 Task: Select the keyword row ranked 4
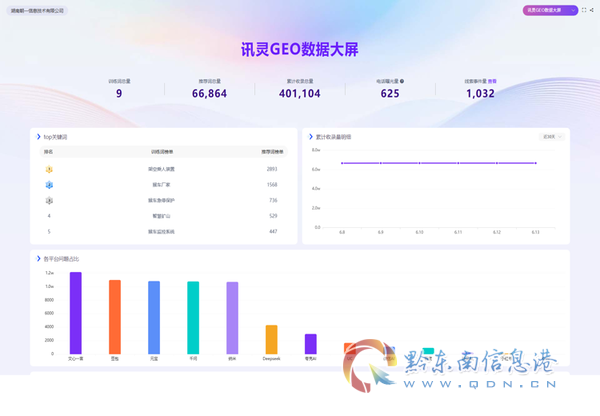tap(164, 216)
